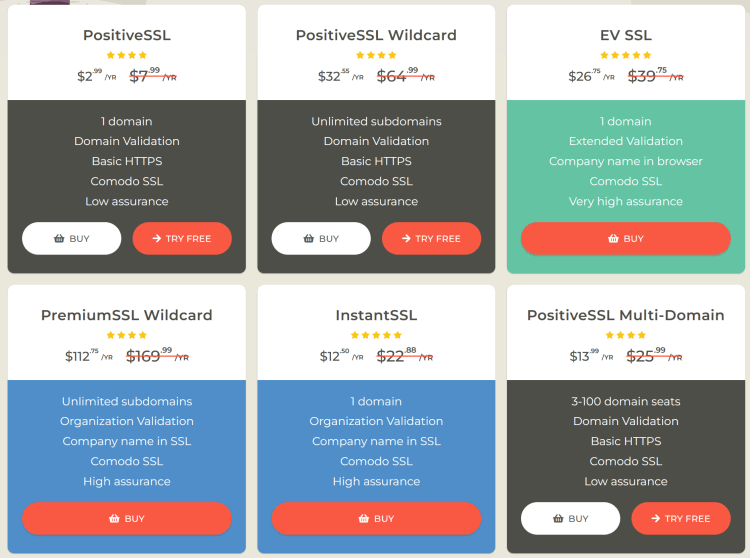Select the InstantSSL card heading
Viewport: 750px width, 558px height.
click(376, 315)
